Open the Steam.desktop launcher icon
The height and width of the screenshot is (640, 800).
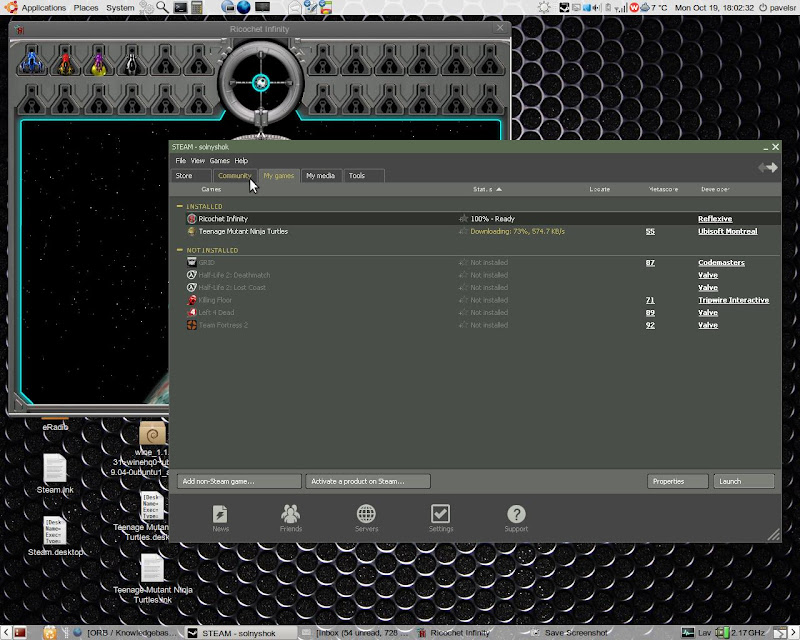coord(55,536)
